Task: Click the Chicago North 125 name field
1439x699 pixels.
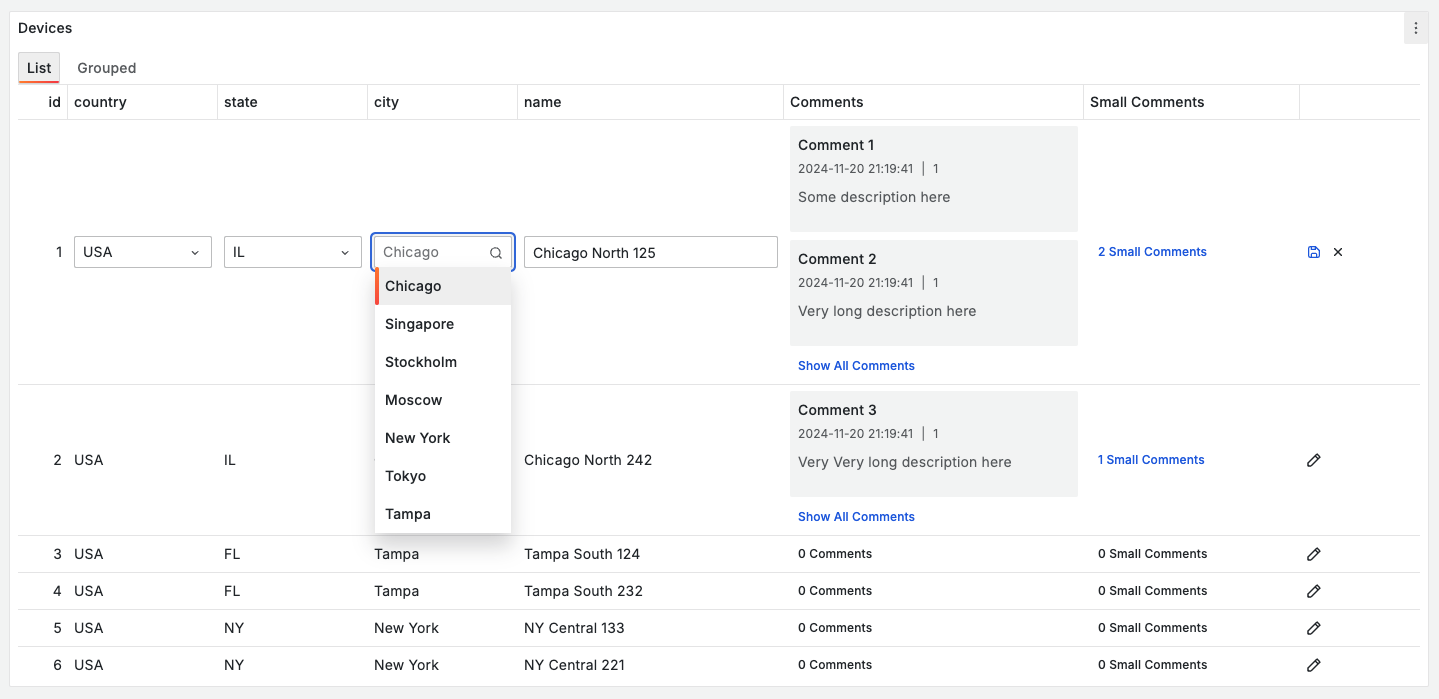Action: point(650,252)
